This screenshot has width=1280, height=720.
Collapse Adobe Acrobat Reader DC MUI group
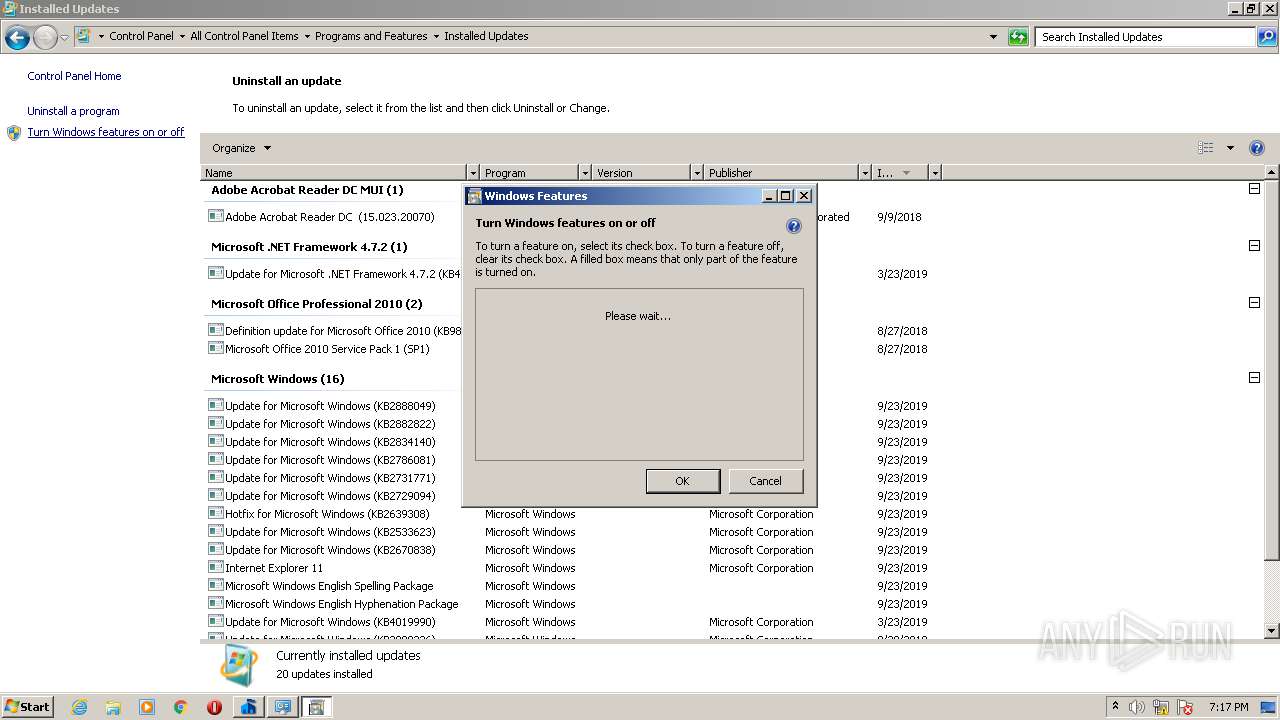pyautogui.click(x=1254, y=189)
